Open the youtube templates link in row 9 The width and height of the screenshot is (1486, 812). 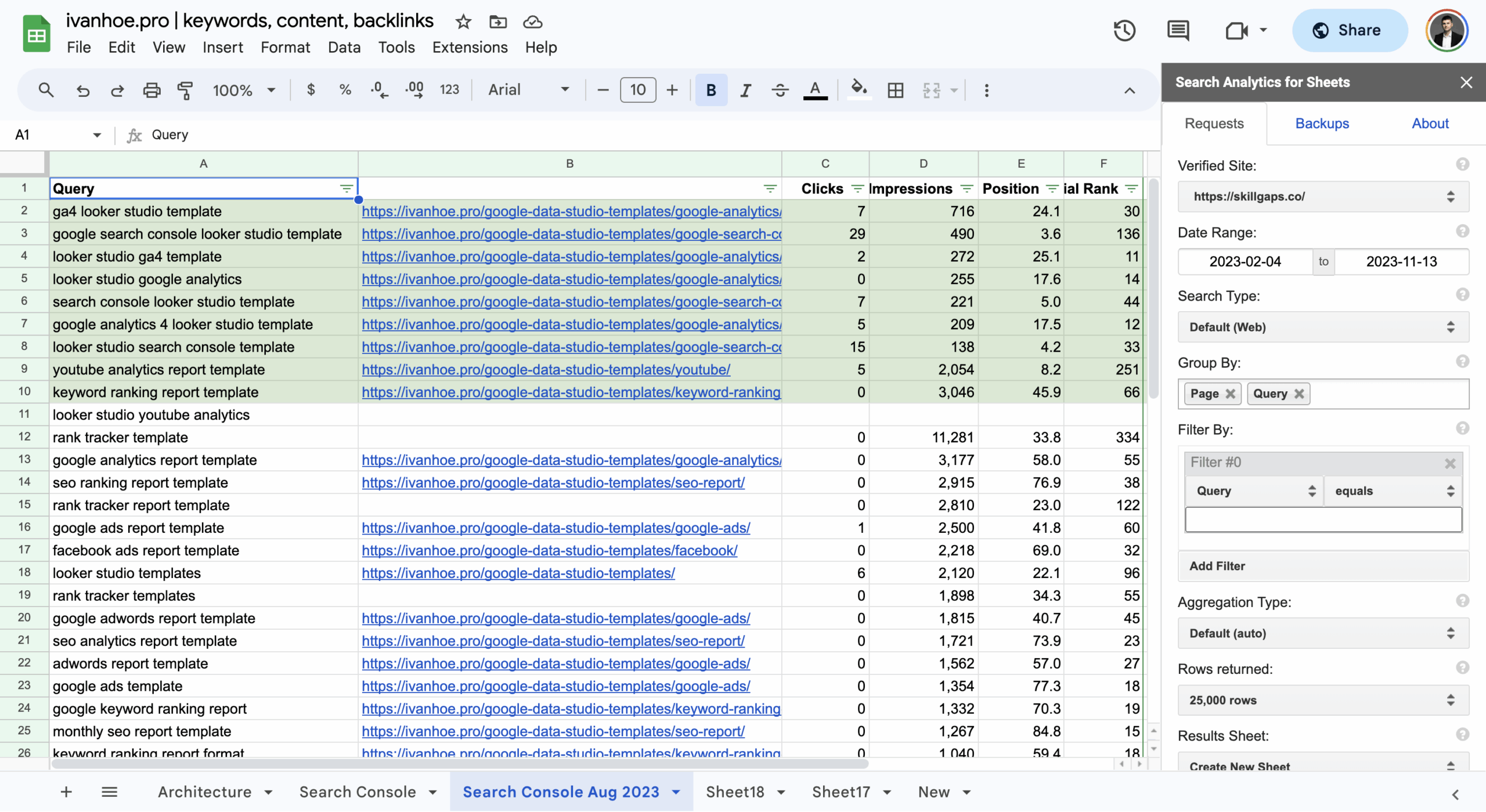tap(546, 370)
